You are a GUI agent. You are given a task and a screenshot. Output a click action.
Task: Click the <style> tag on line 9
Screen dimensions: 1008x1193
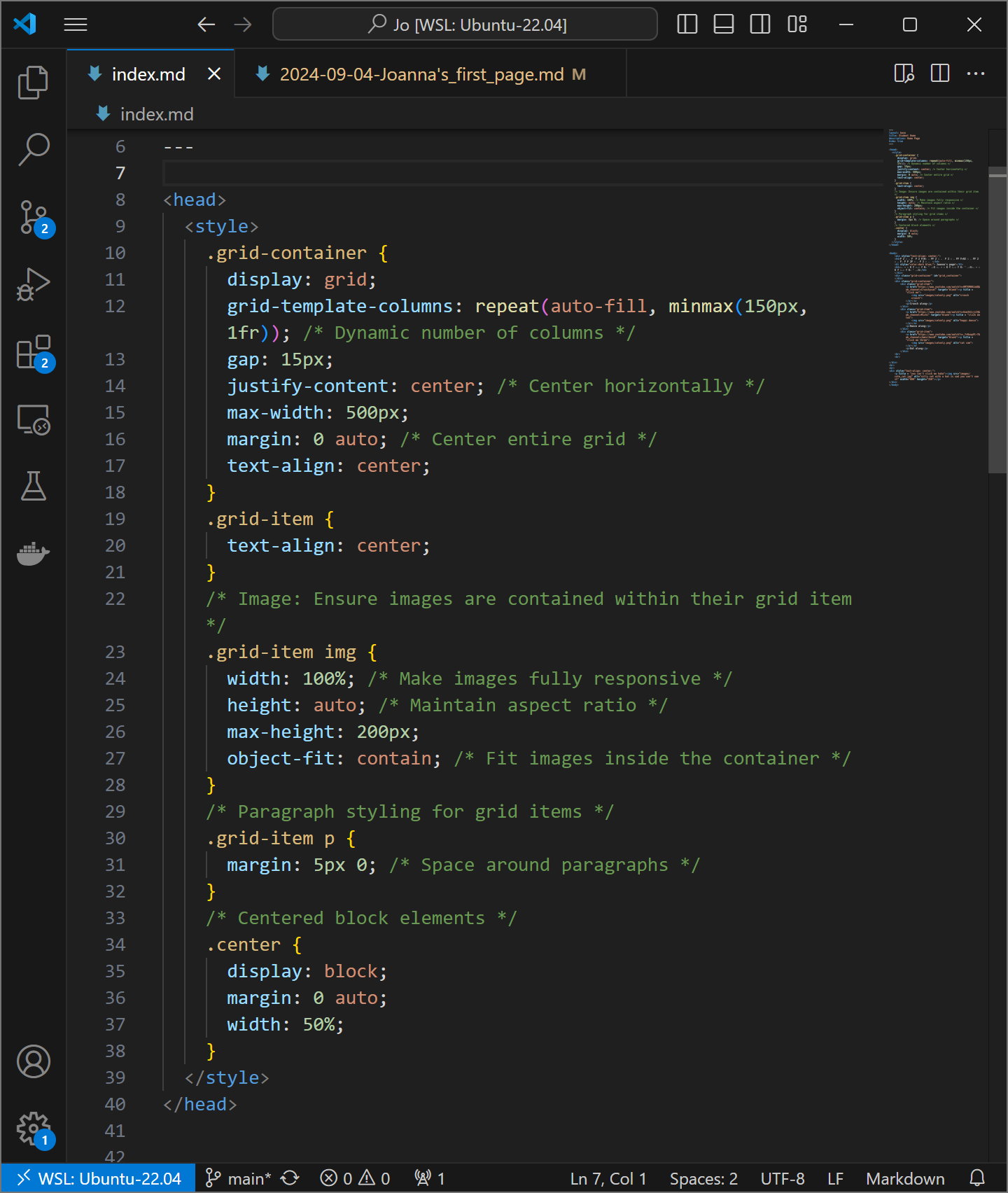click(221, 226)
